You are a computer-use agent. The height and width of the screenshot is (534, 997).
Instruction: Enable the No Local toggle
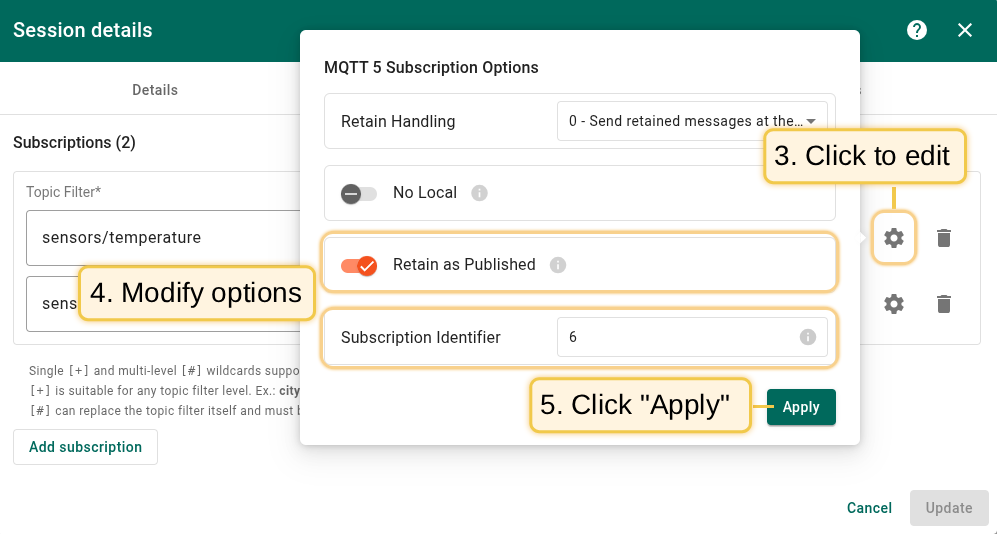(x=358, y=193)
